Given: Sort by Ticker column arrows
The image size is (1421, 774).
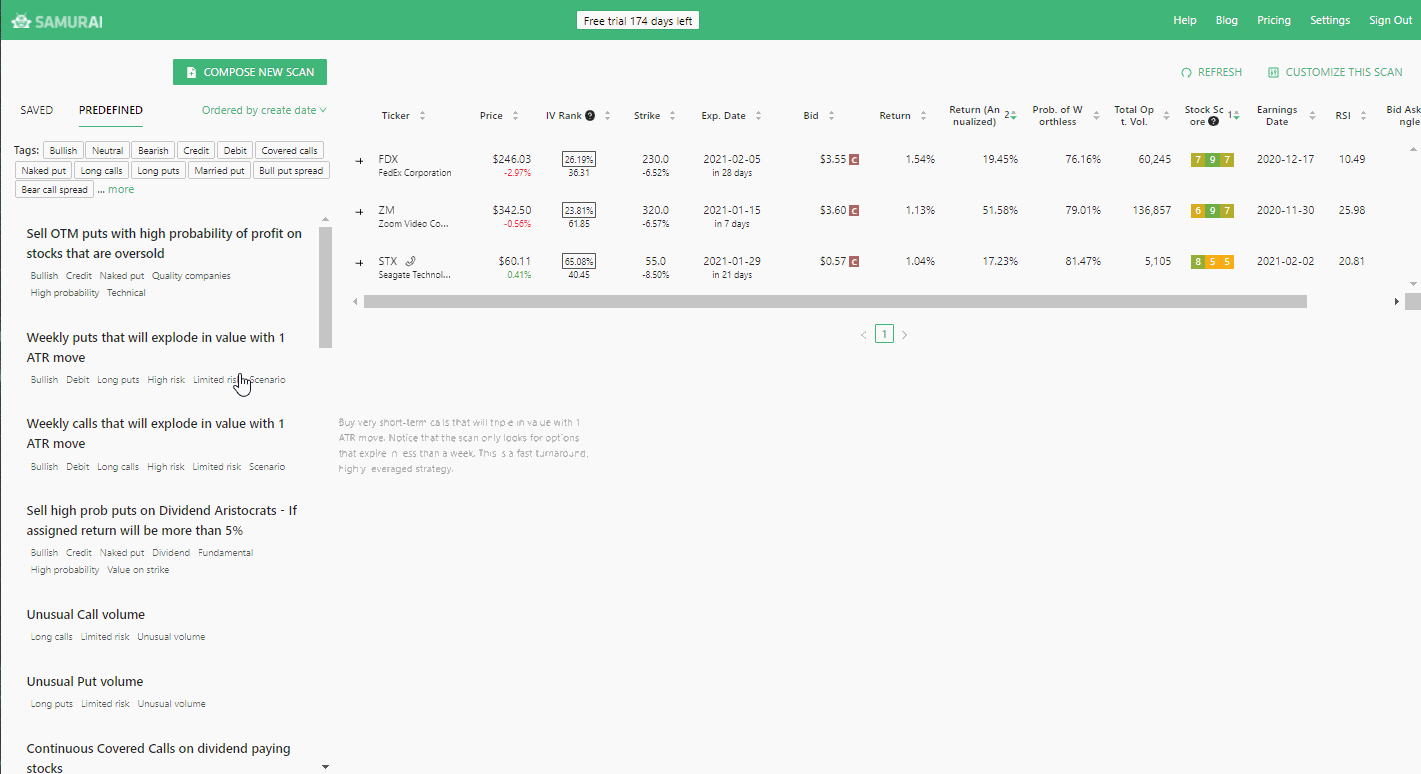Looking at the screenshot, I should pos(422,116).
